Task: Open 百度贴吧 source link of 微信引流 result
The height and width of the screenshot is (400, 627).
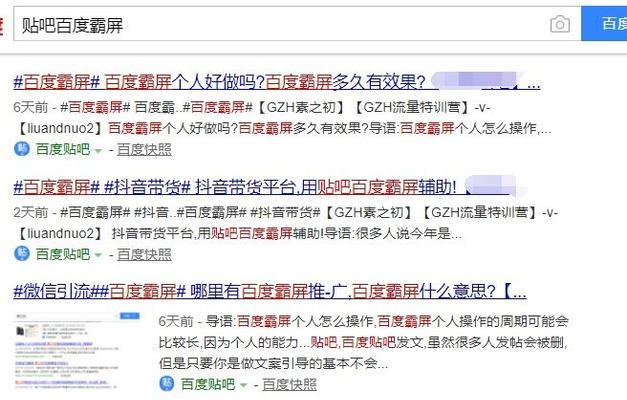Action: click(208, 384)
